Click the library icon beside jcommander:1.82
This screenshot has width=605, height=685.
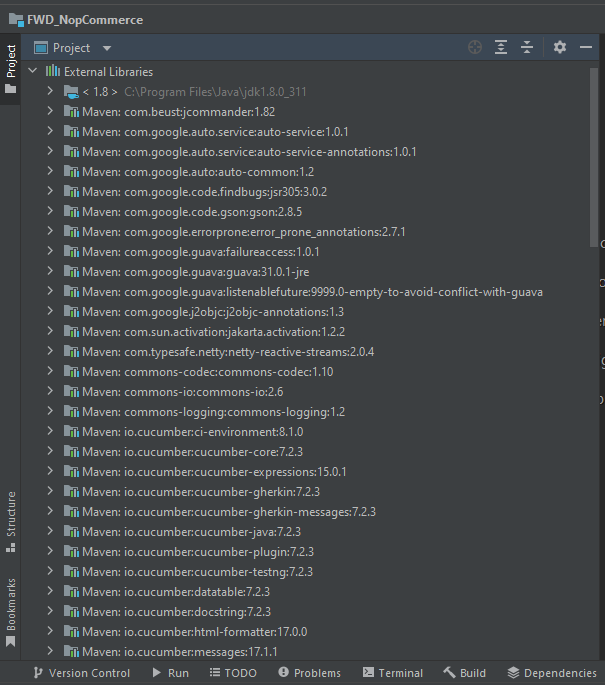[71, 112]
